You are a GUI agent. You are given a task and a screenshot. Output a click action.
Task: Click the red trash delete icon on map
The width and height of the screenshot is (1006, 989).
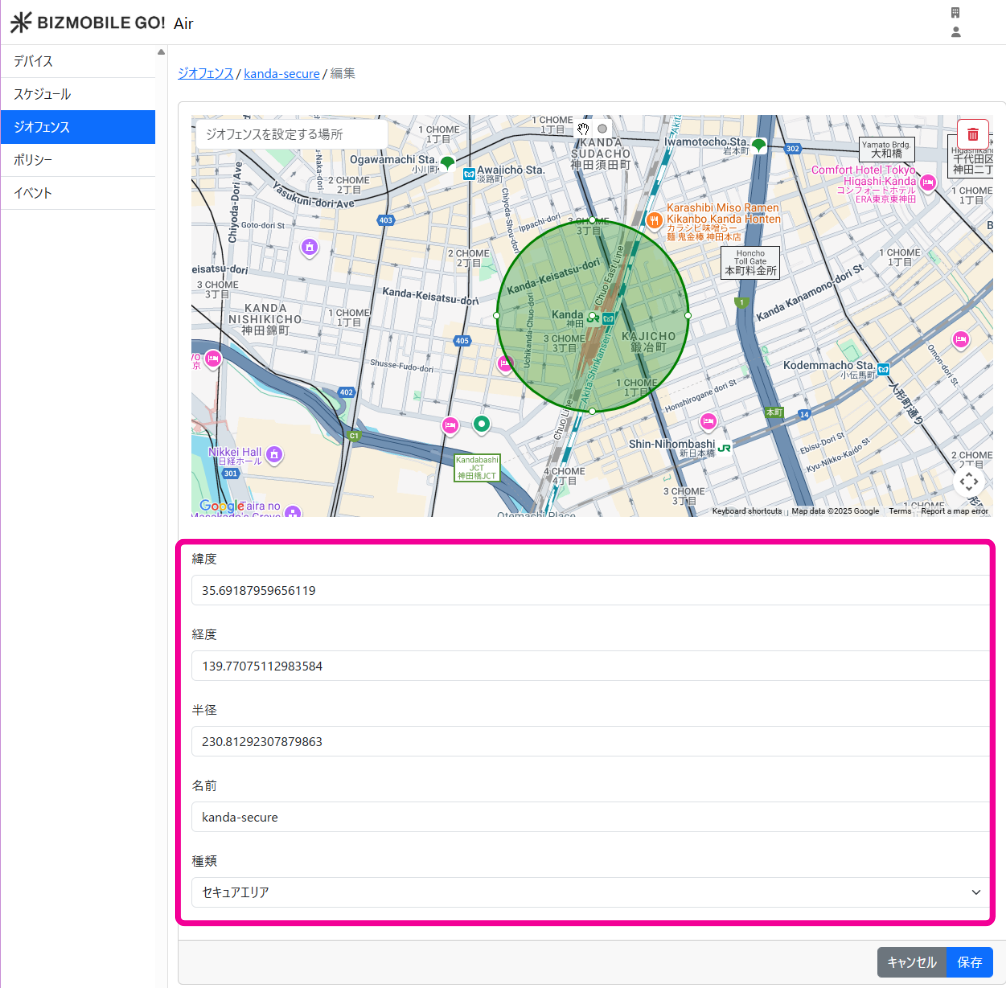(x=972, y=134)
